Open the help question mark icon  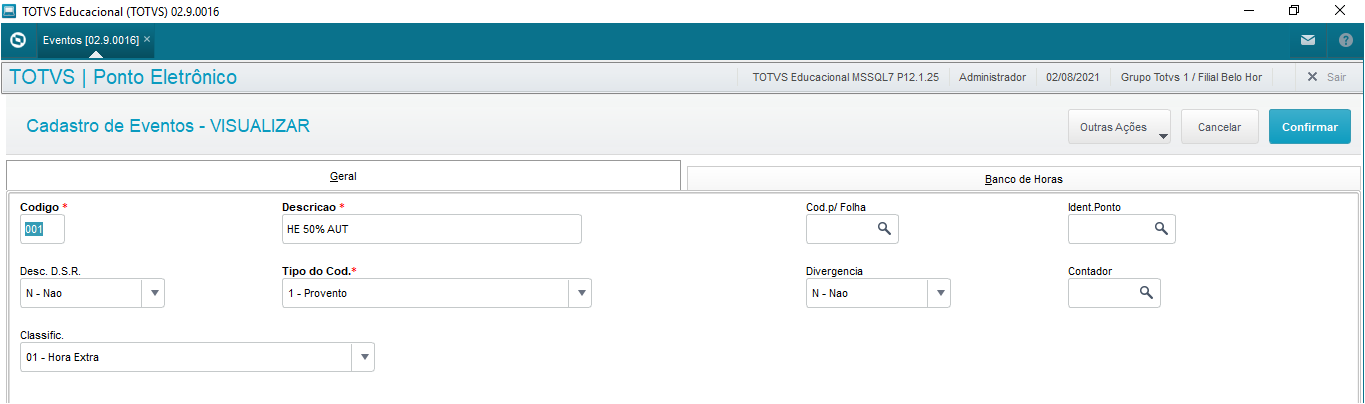pos(1346,40)
